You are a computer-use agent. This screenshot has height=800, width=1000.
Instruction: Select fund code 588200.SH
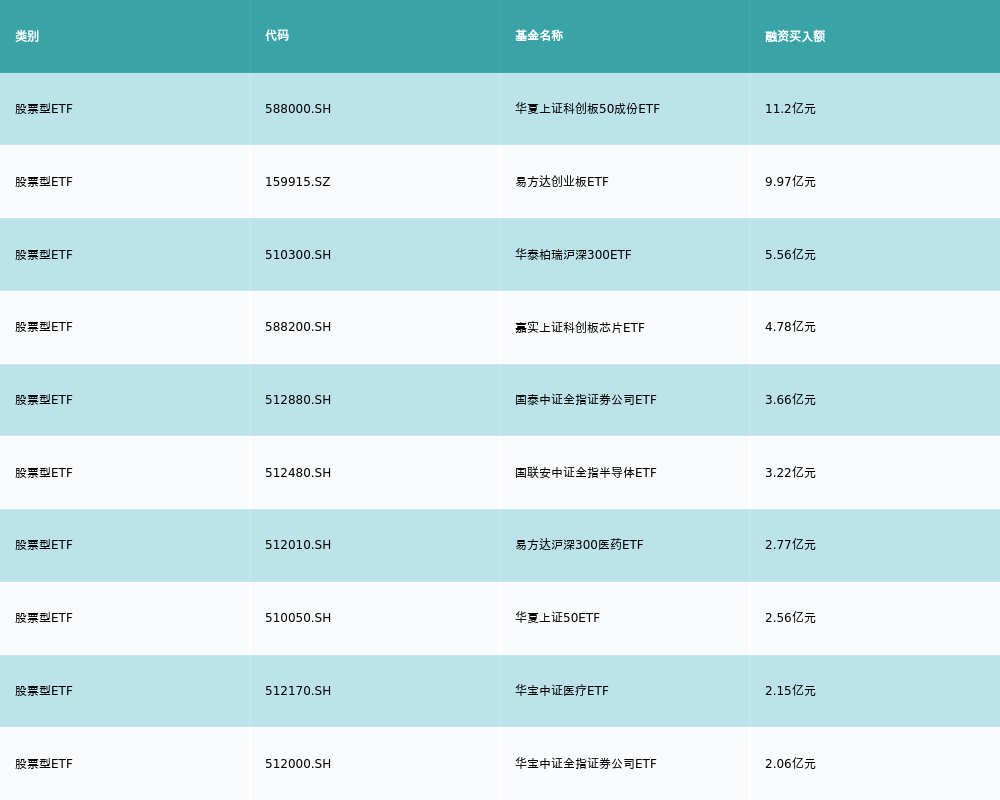298,327
